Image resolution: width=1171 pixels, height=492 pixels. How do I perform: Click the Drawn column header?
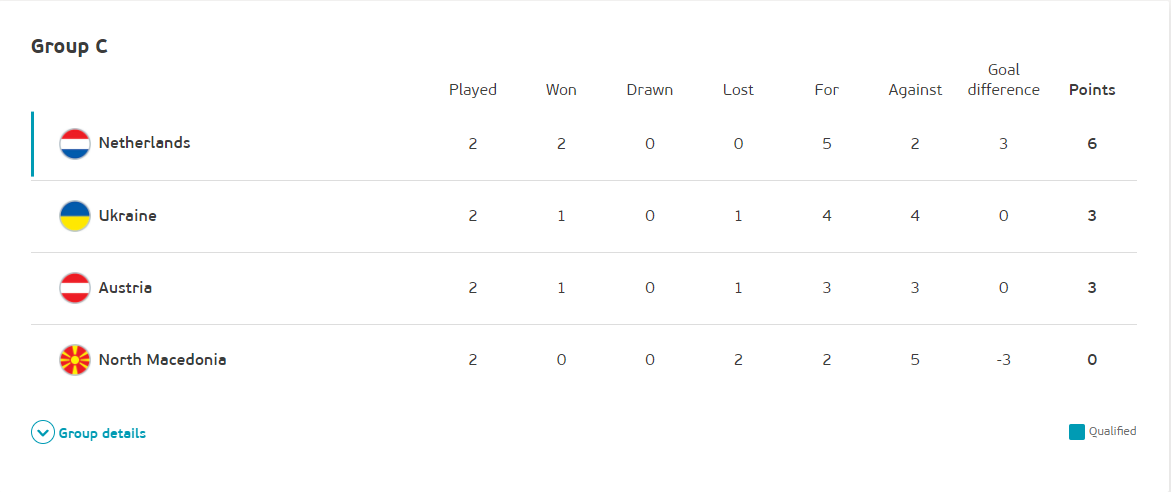tap(650, 90)
